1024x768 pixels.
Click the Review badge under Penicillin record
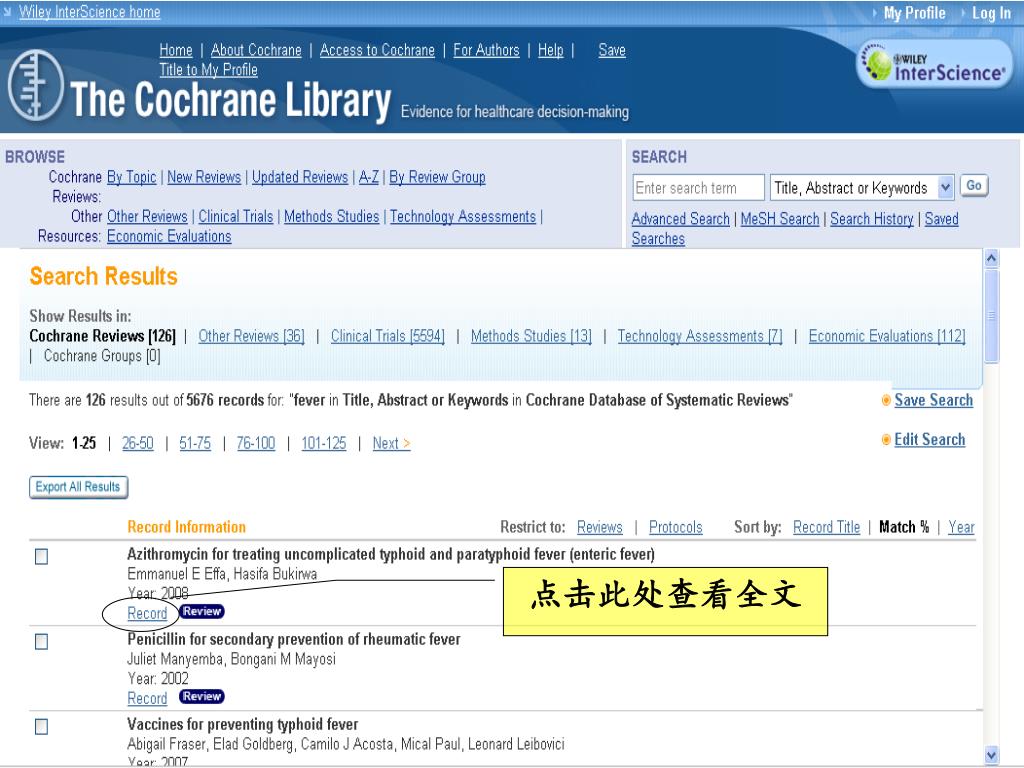201,696
